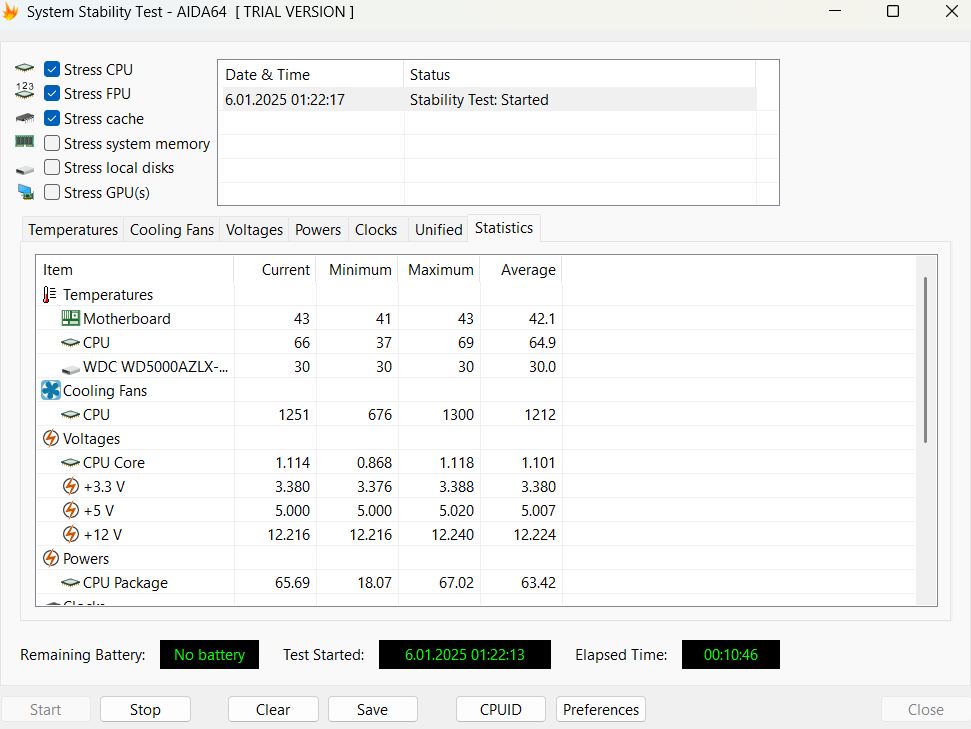Viewport: 971px width, 729px height.
Task: Uncheck the Stress CPU checkbox
Action: 52,69
